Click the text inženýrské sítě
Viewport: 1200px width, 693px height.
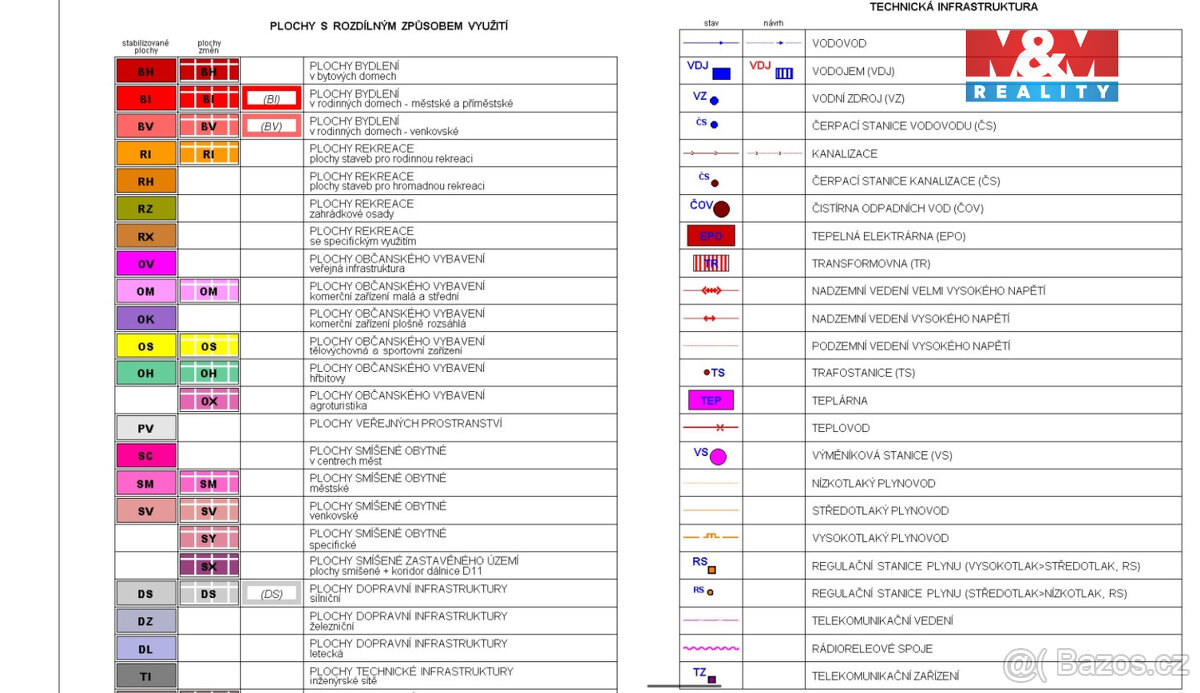[345, 681]
